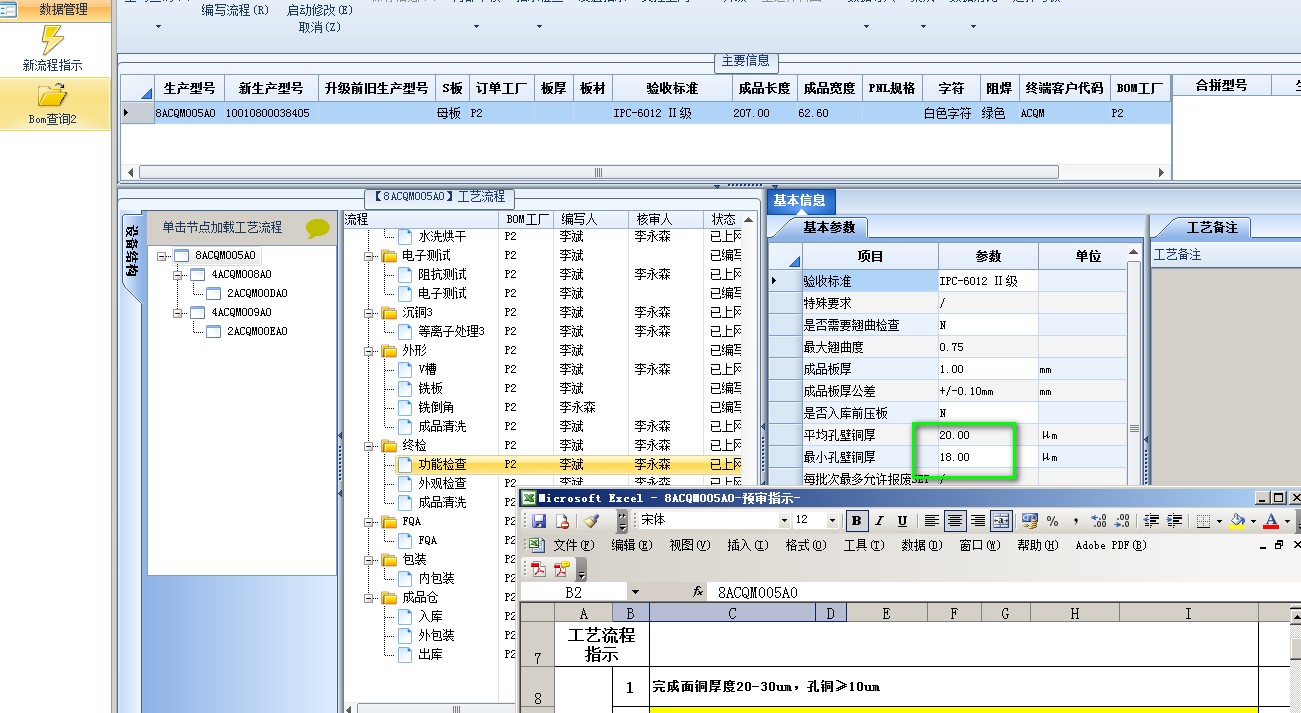Switch to the 基本信息 tab
This screenshot has height=713, width=1301.
tap(799, 201)
